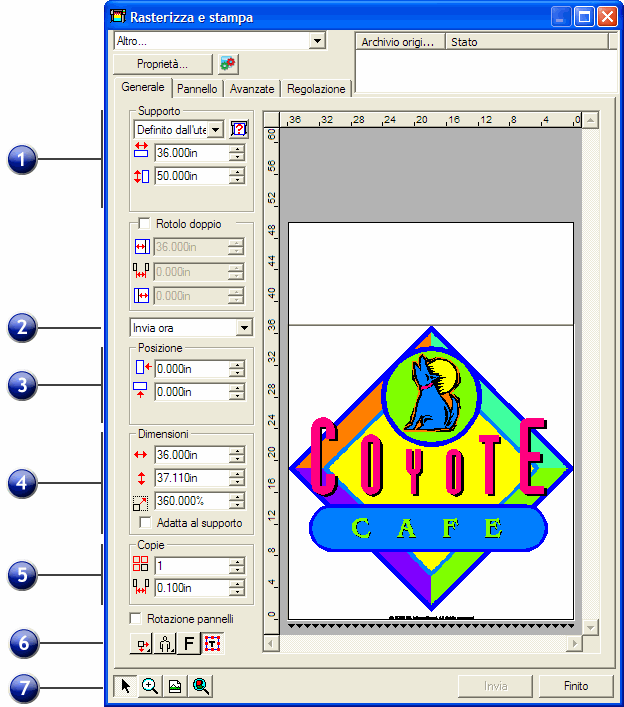This screenshot has height=707, width=624.
Task: Switch to the Generale tab
Action: coord(142,87)
